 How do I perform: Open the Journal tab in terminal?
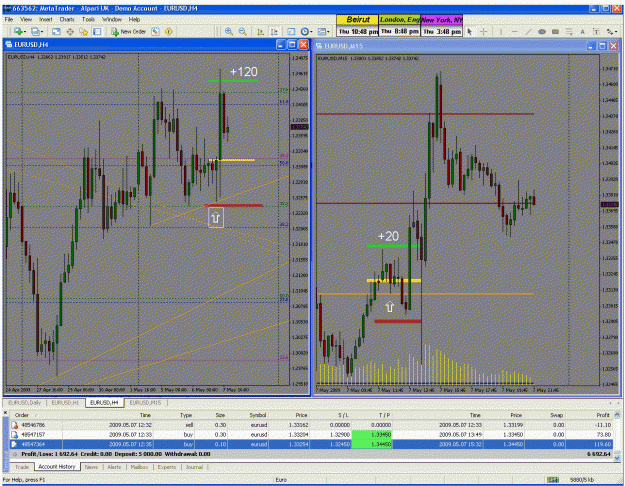coord(194,467)
